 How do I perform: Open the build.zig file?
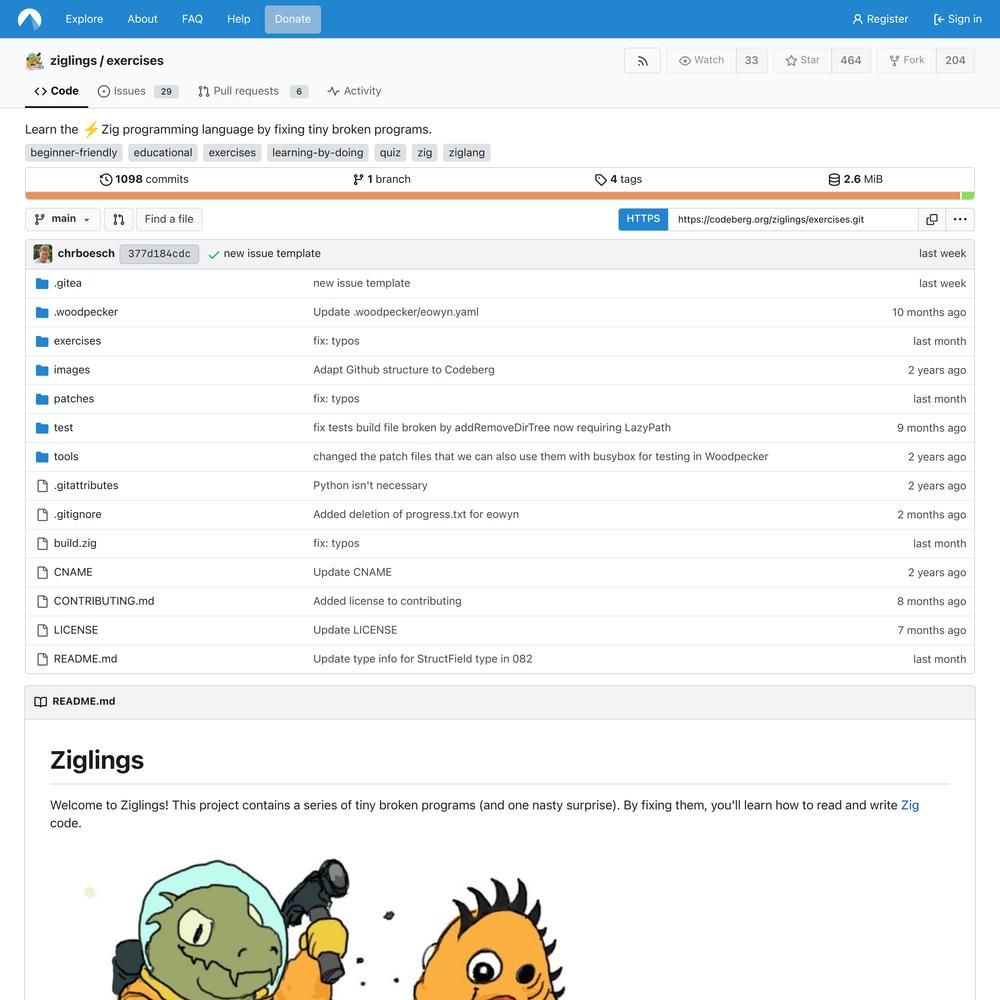click(x=75, y=543)
